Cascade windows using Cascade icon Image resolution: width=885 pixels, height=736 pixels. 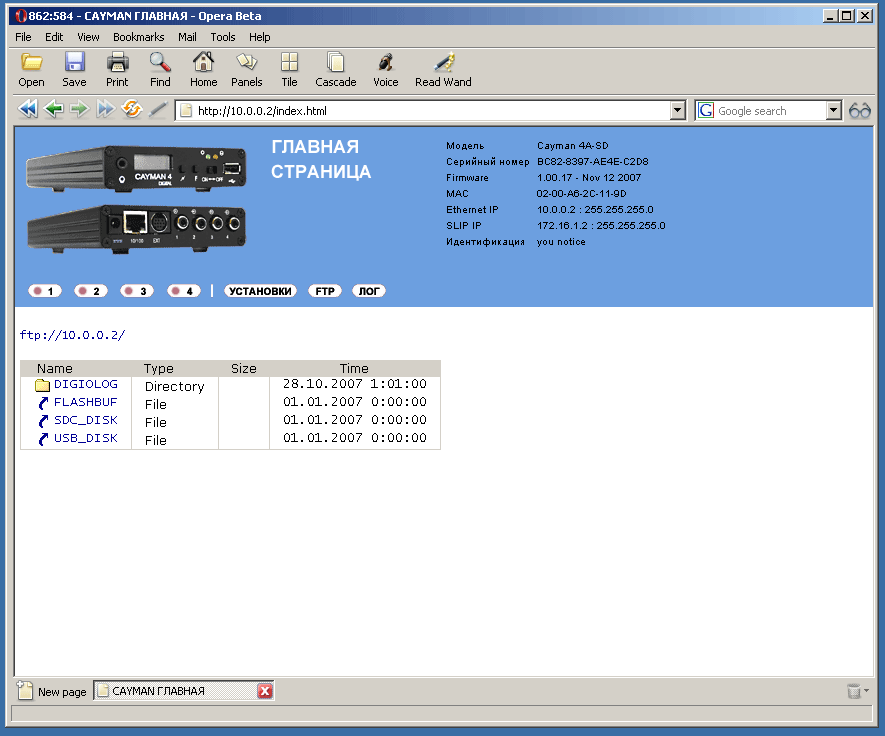[336, 62]
